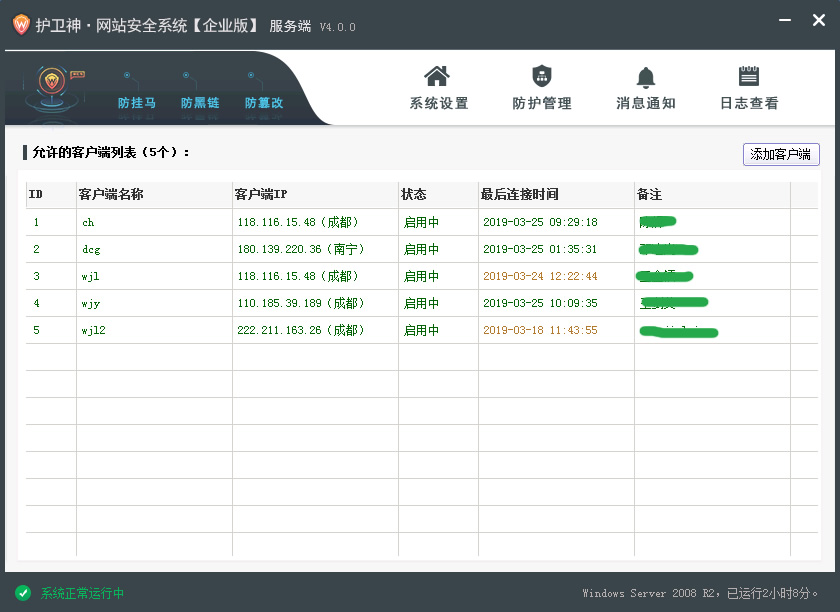Select the 防黑链 feature label
This screenshot has height=612, width=840.
pos(200,103)
